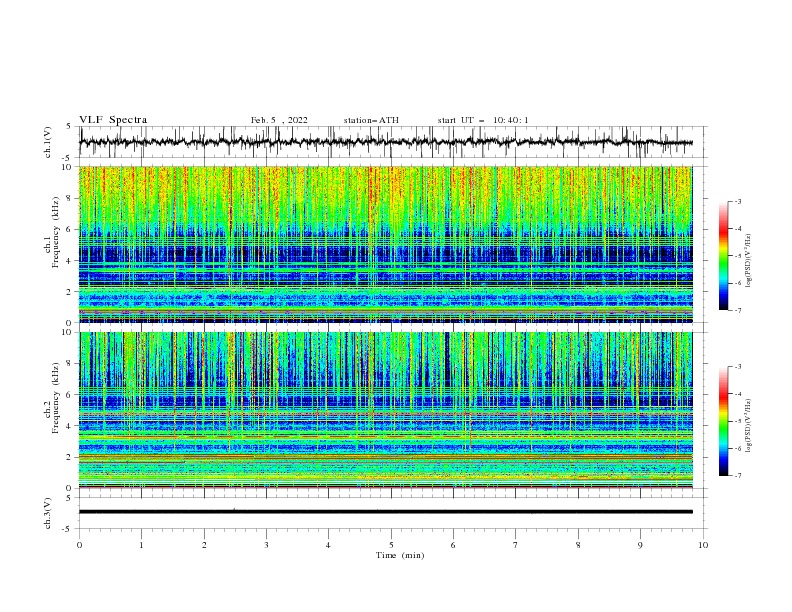Click inside the ch.2 spectrogram panel
The image size is (792, 612).
click(385, 410)
